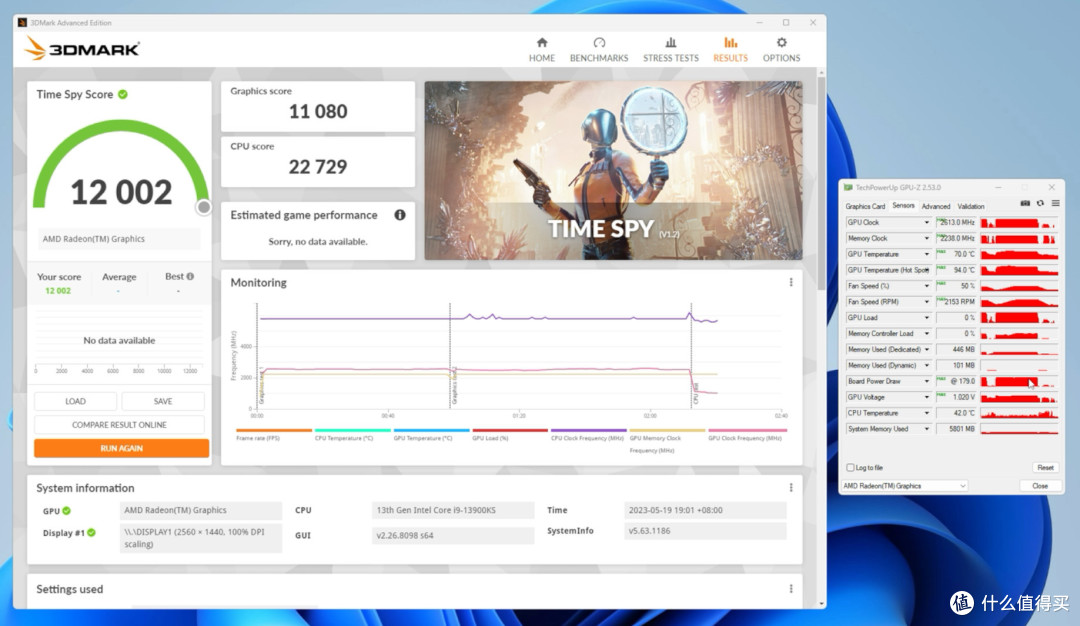This screenshot has width=1080, height=626.
Task: Click the GPU-Z title bar app icon
Action: click(x=848, y=187)
